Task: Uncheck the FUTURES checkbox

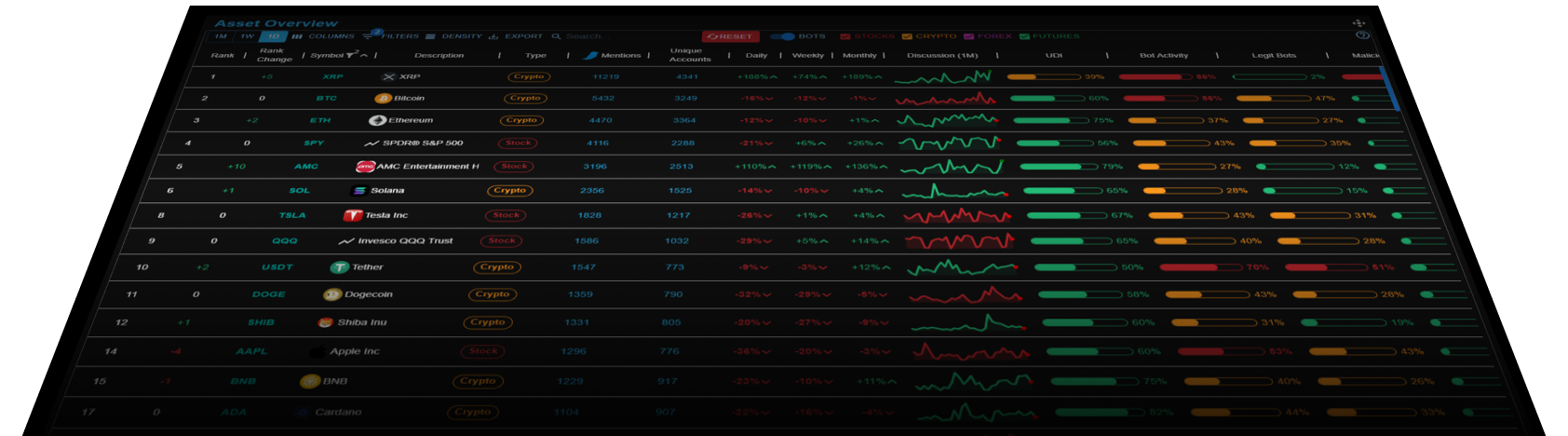Action: 1024,36
